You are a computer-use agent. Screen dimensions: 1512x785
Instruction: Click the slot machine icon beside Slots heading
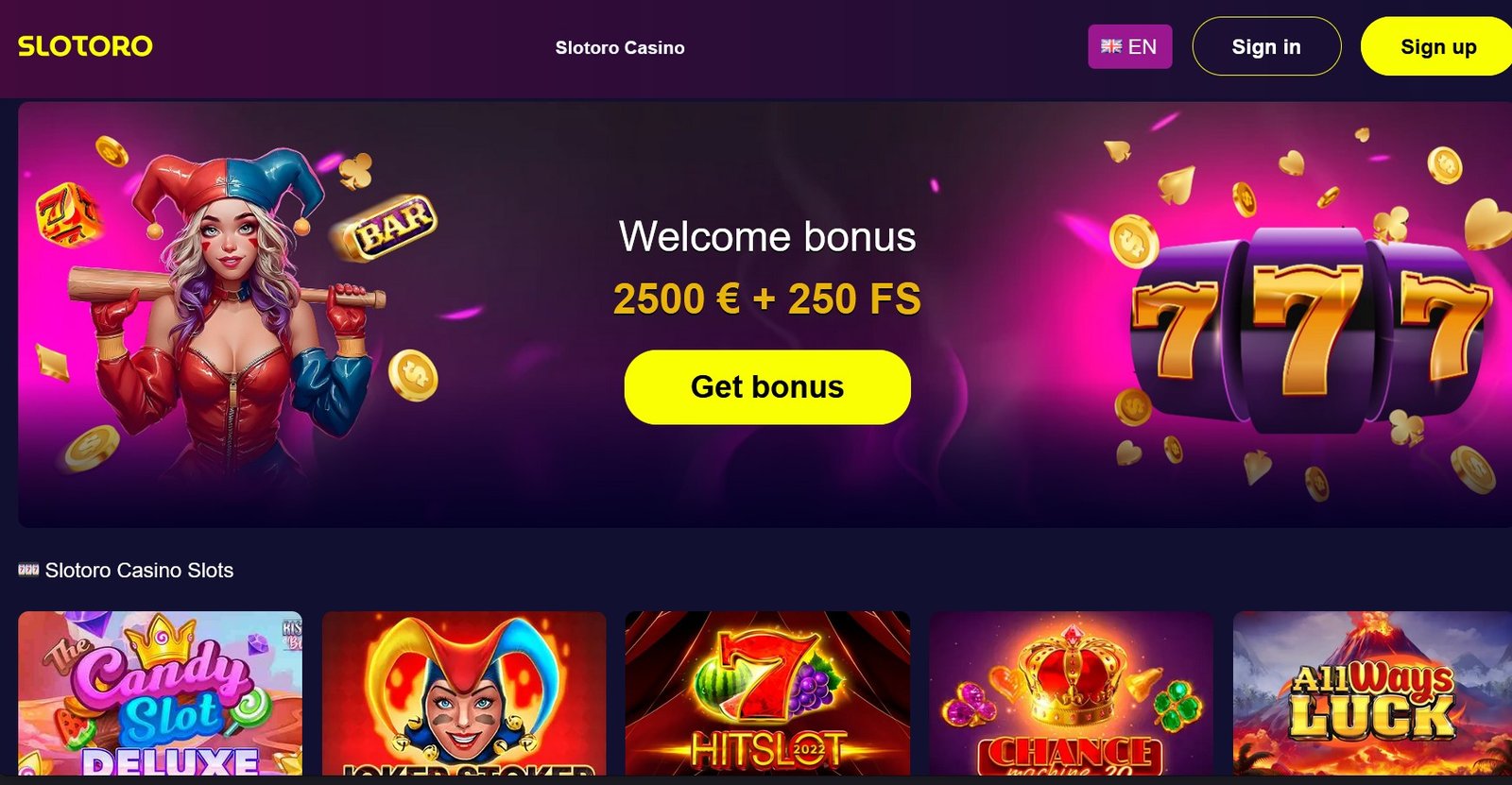pyautogui.click(x=28, y=570)
